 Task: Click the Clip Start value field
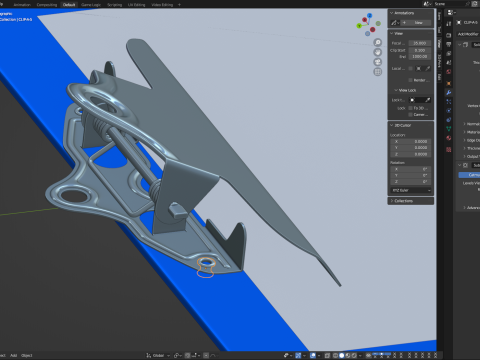(420, 50)
